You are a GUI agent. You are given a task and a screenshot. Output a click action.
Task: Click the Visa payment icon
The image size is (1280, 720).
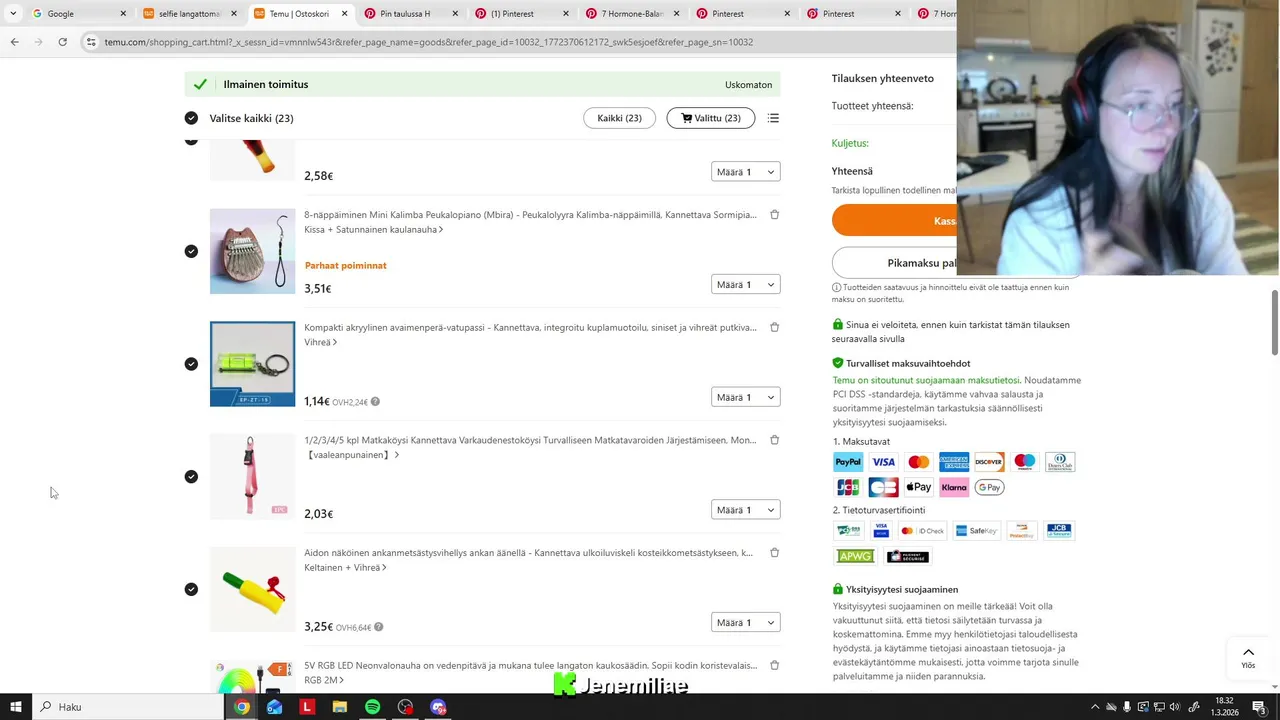(883, 462)
